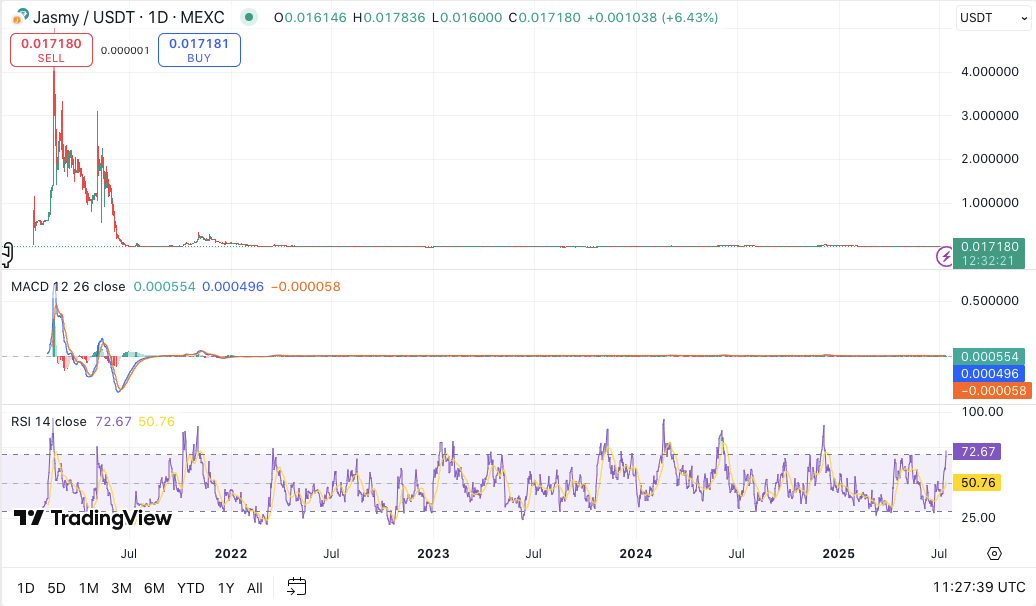
Task: Click the 3.000000 price axis label
Action: point(990,116)
